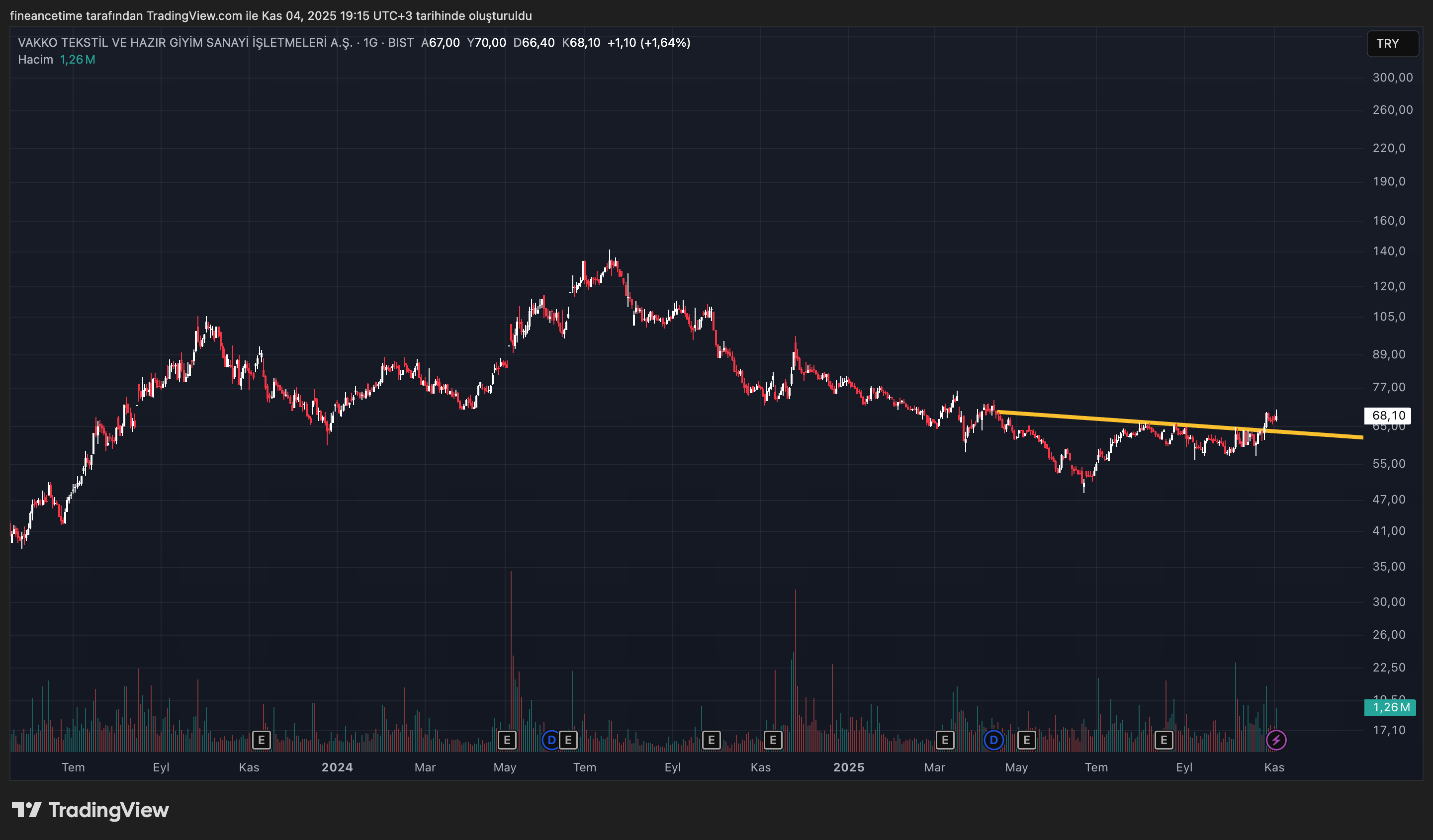Click the green 1,26 M volume label
1433x840 pixels.
click(x=1390, y=707)
